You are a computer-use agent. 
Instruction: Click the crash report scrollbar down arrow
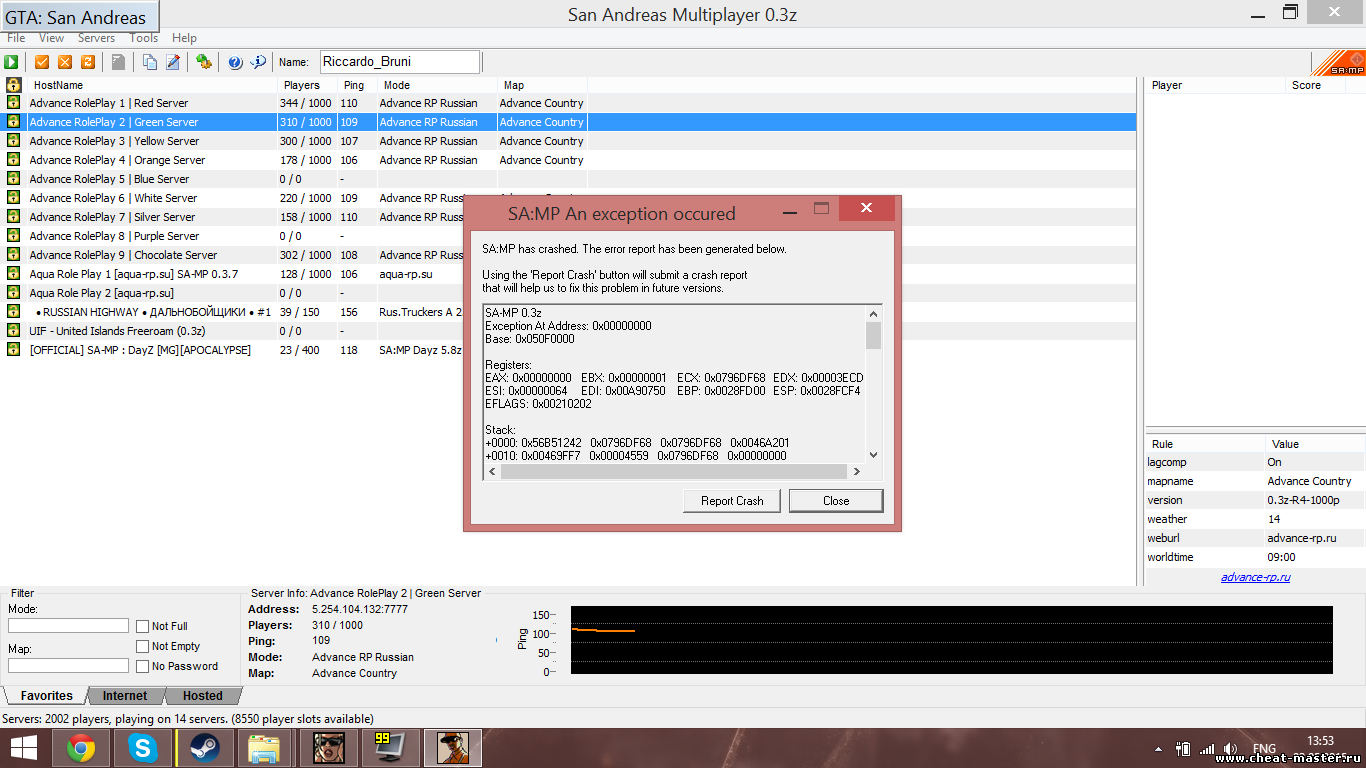pyautogui.click(x=874, y=455)
